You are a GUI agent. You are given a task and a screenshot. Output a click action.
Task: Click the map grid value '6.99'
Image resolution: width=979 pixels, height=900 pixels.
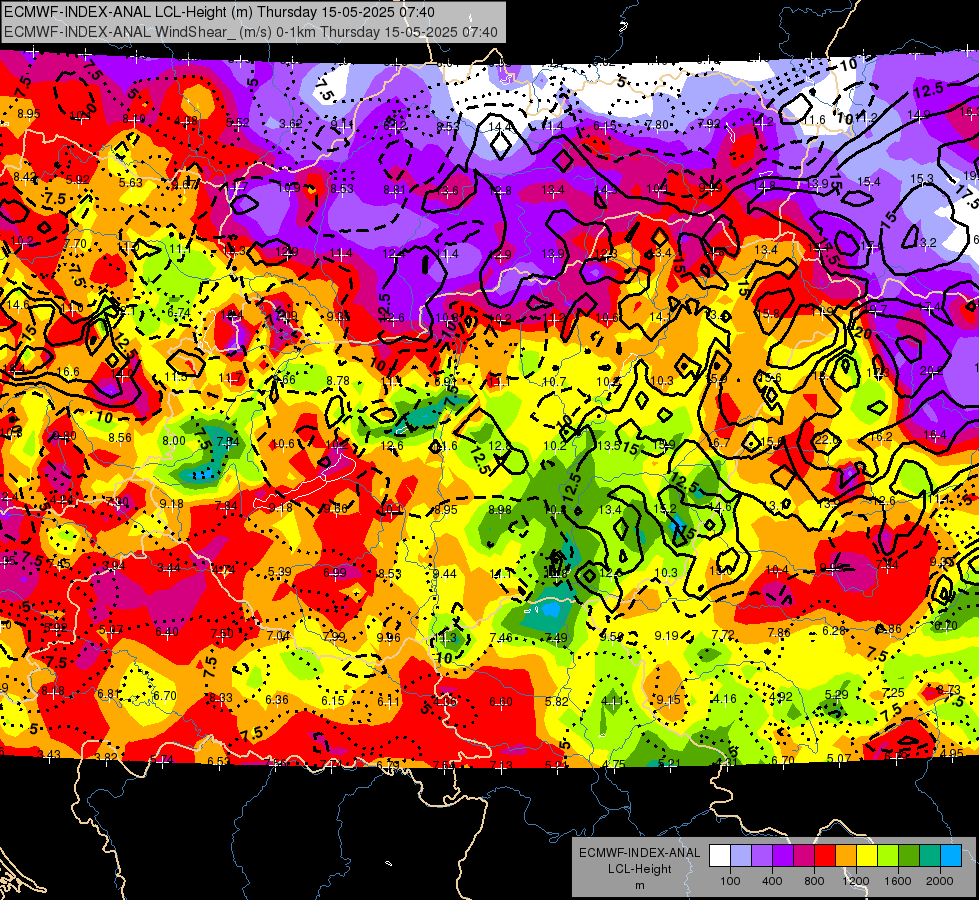(335, 572)
